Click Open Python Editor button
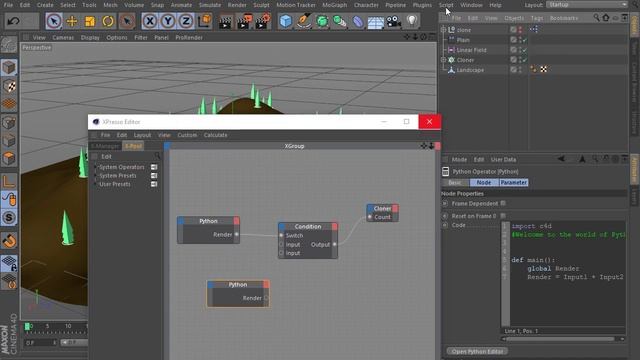The height and width of the screenshot is (360, 640). click(x=477, y=351)
